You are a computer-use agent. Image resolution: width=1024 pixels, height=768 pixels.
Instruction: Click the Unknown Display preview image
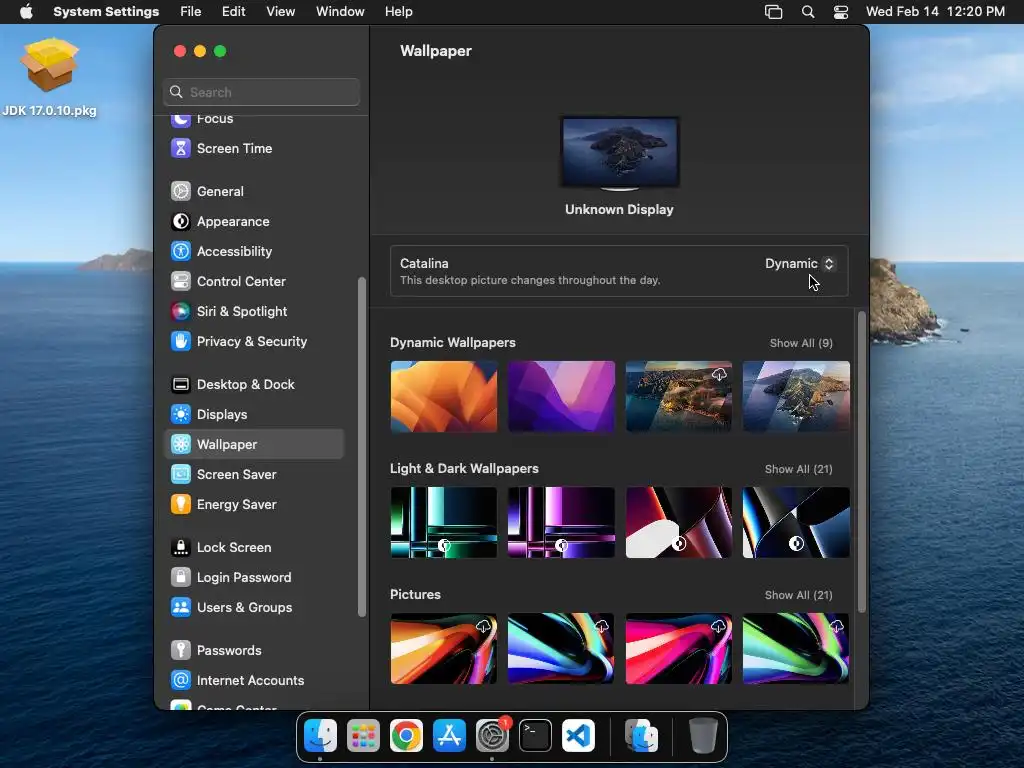(620, 153)
